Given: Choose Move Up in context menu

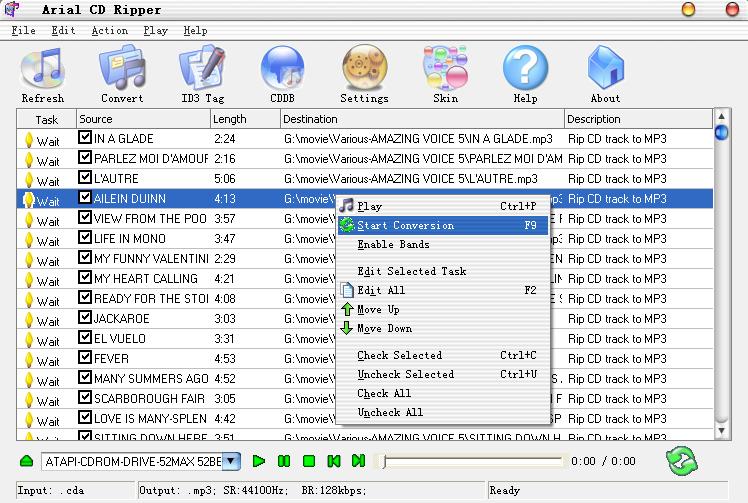Looking at the screenshot, I should click(x=443, y=309).
